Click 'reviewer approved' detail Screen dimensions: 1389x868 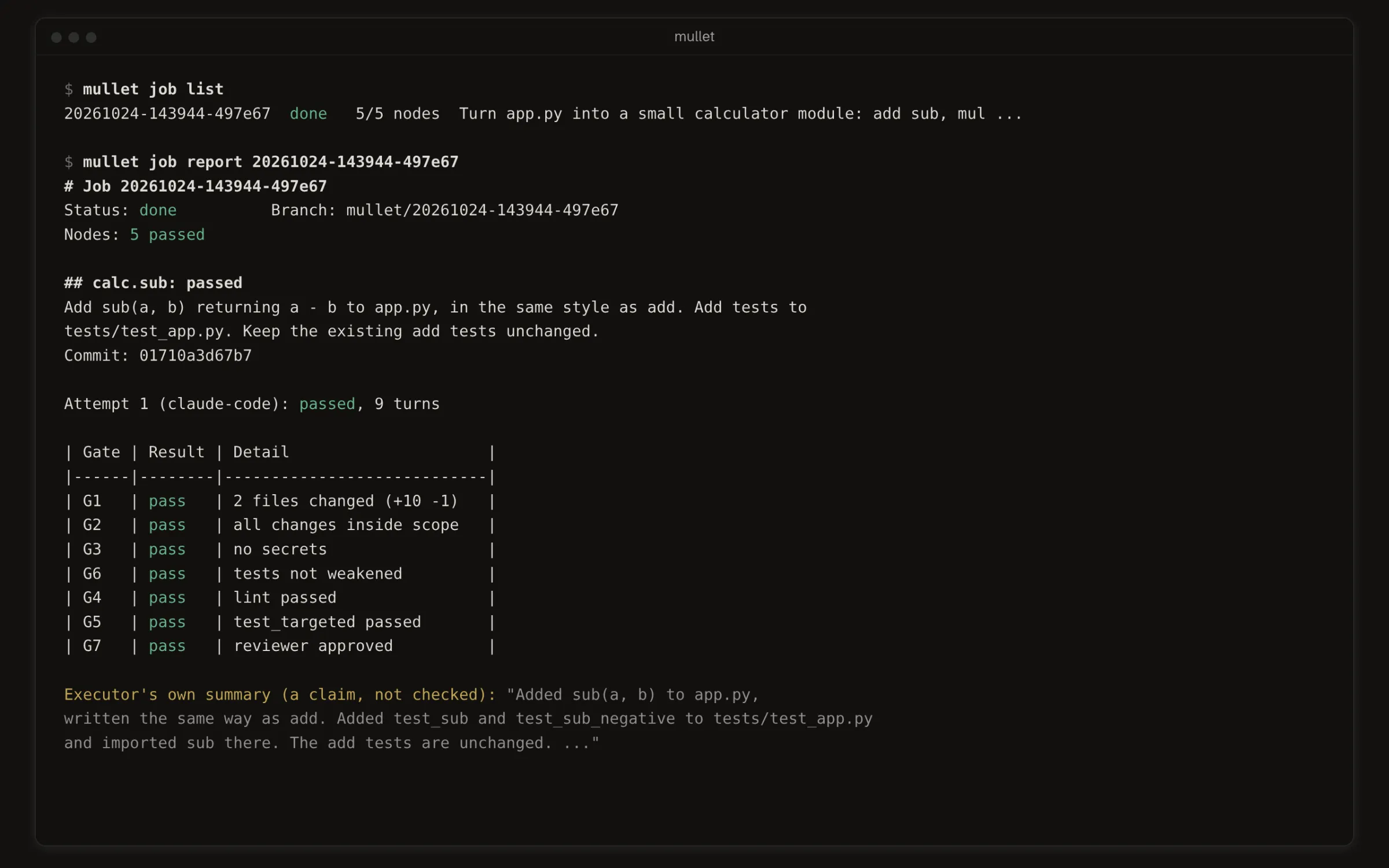pos(313,646)
